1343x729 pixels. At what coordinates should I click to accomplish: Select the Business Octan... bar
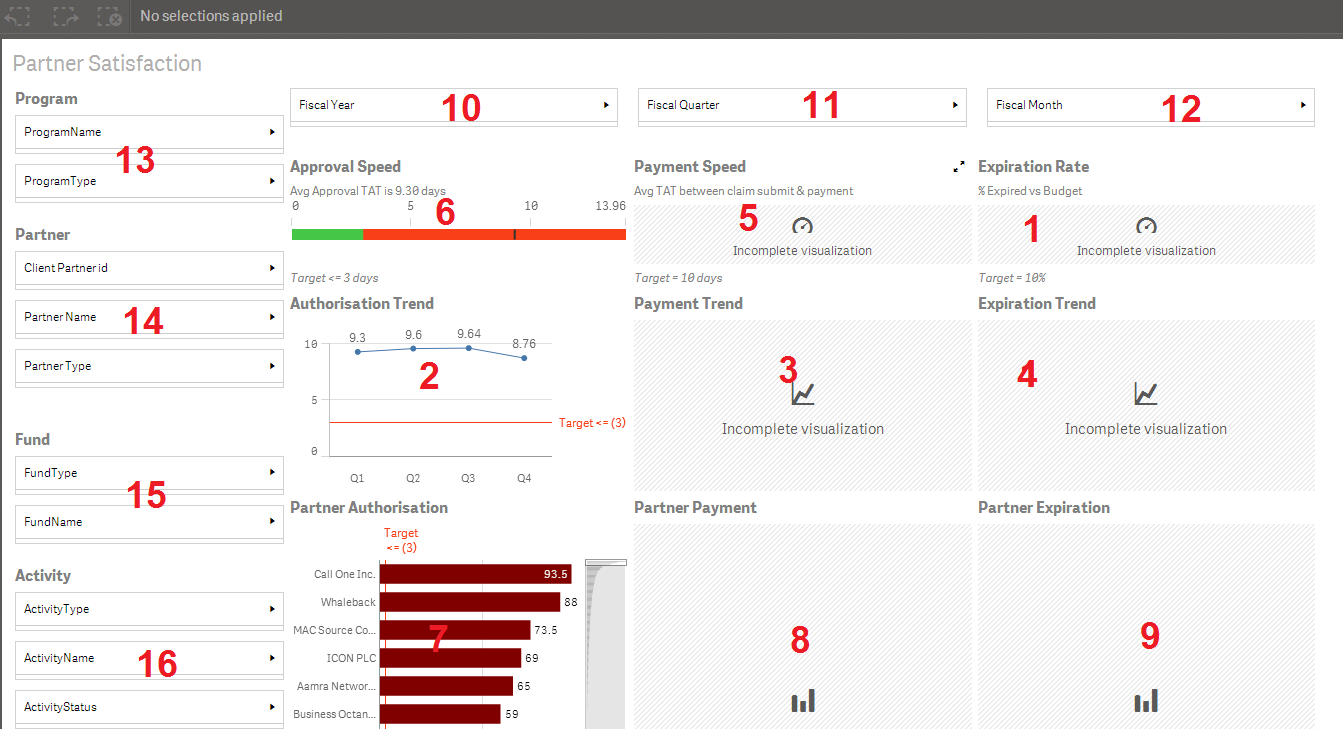click(440, 714)
